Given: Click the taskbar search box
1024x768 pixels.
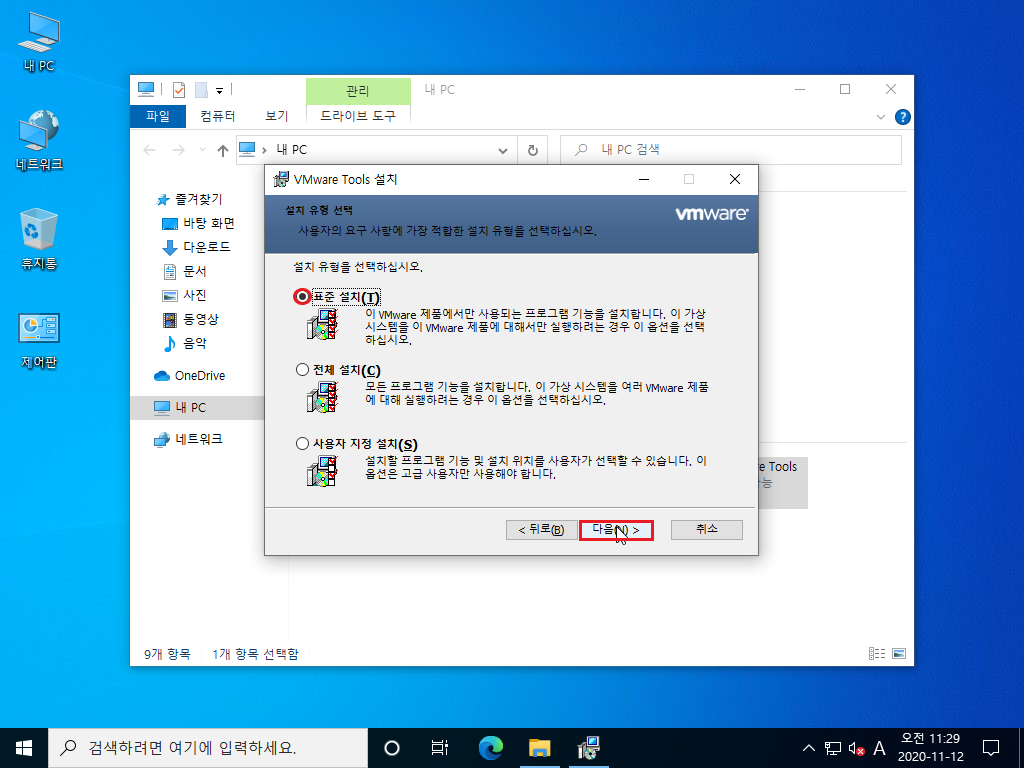Looking at the screenshot, I should click(208, 748).
